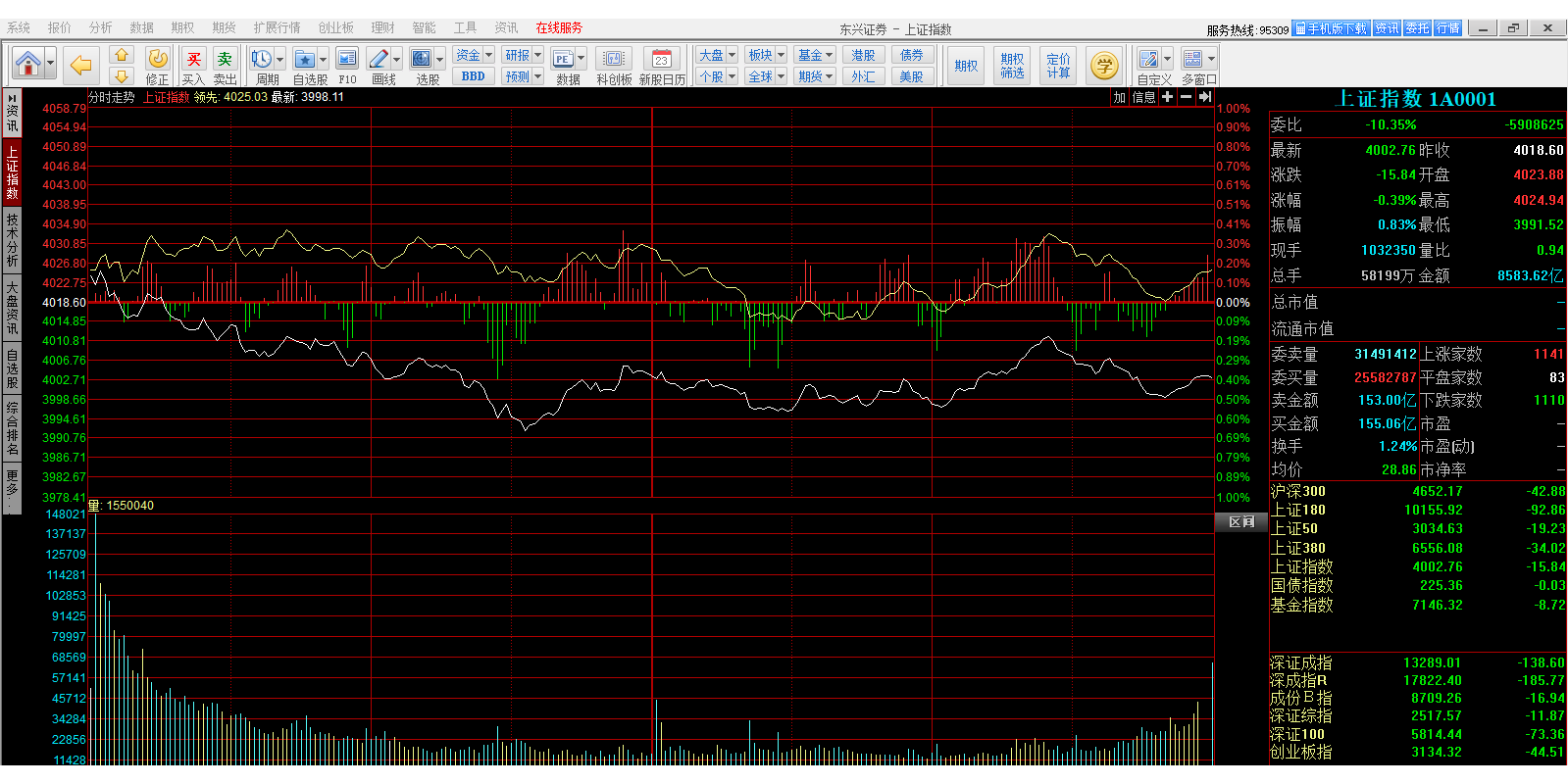The width and height of the screenshot is (1568, 784).
Task: Select 创业板指 row in index list
Action: (1301, 752)
